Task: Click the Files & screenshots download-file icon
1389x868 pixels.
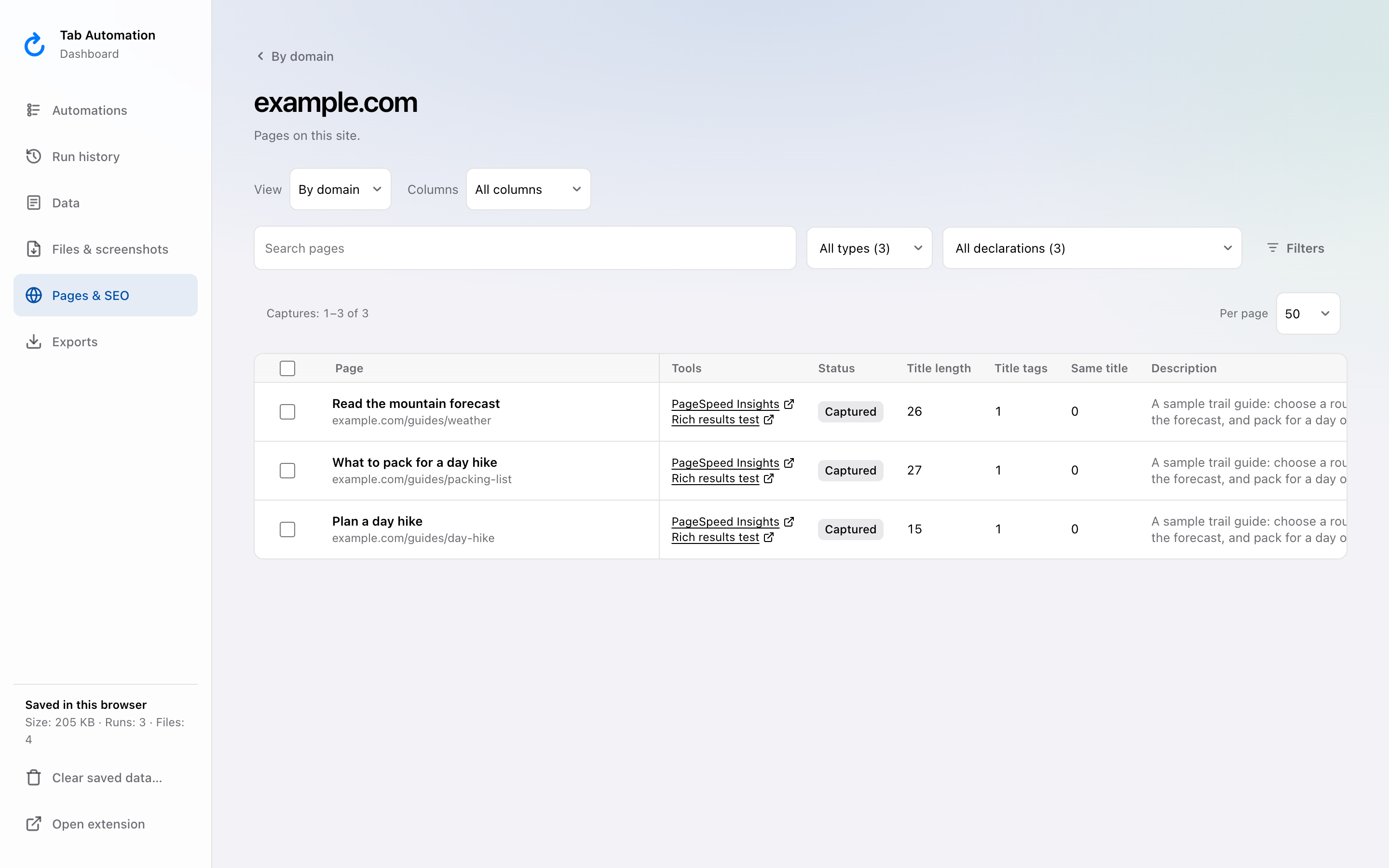Action: [33, 248]
